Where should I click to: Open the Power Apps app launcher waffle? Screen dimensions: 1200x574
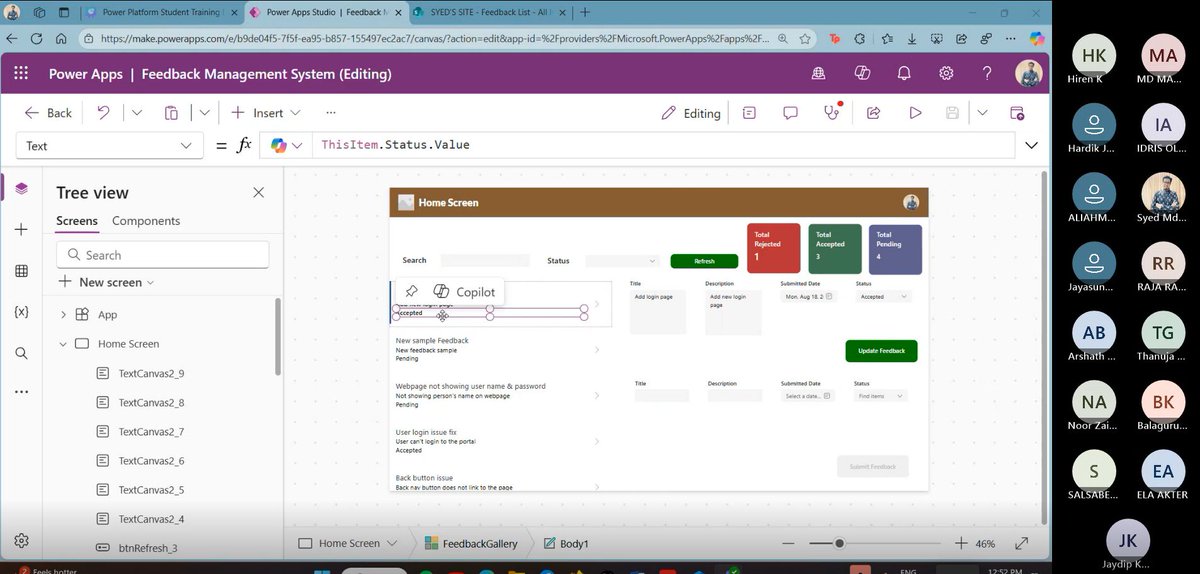pos(22,74)
